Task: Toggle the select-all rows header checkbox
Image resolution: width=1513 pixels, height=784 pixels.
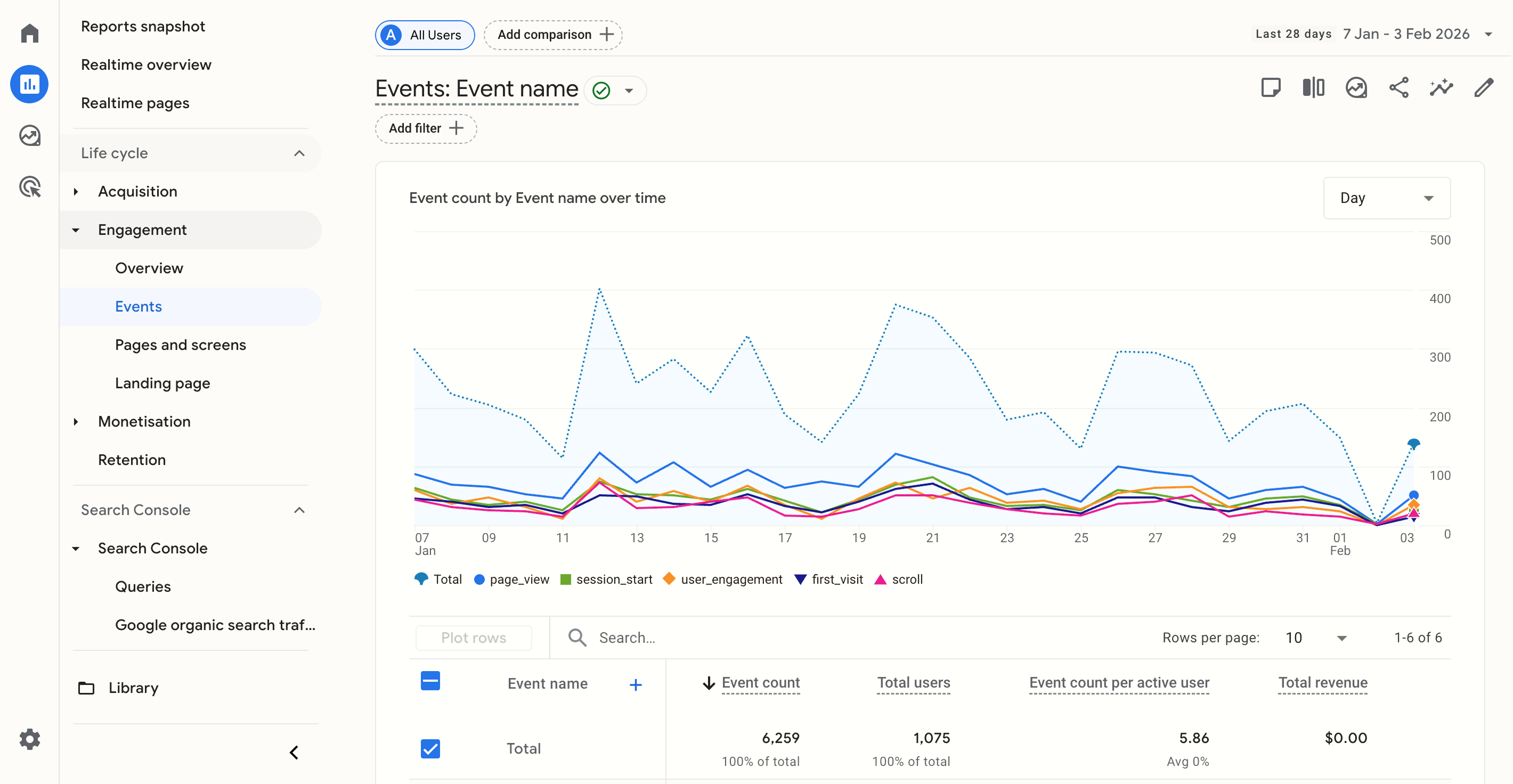Action: click(x=430, y=681)
